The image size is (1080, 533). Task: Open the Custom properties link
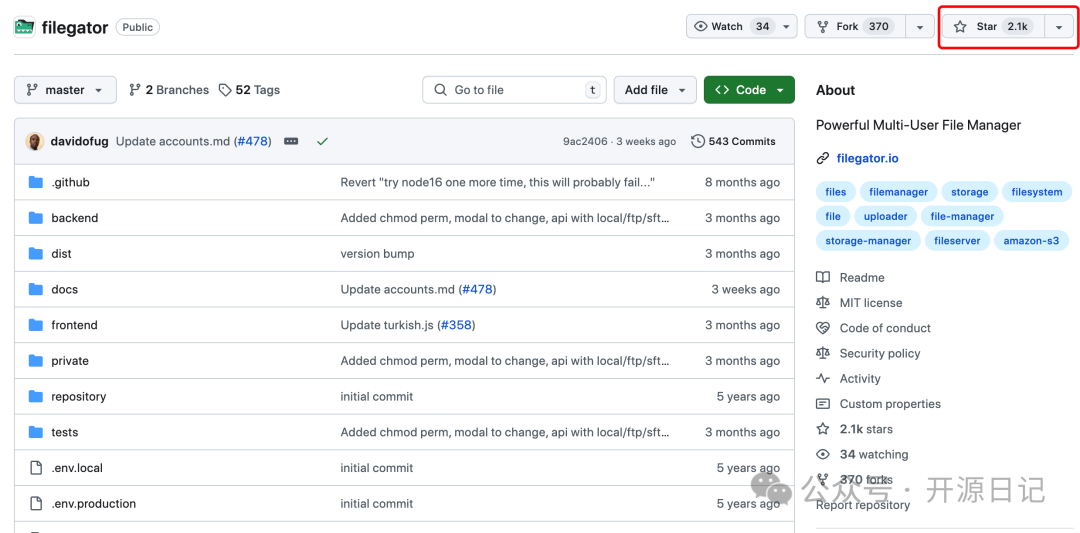(x=878, y=404)
